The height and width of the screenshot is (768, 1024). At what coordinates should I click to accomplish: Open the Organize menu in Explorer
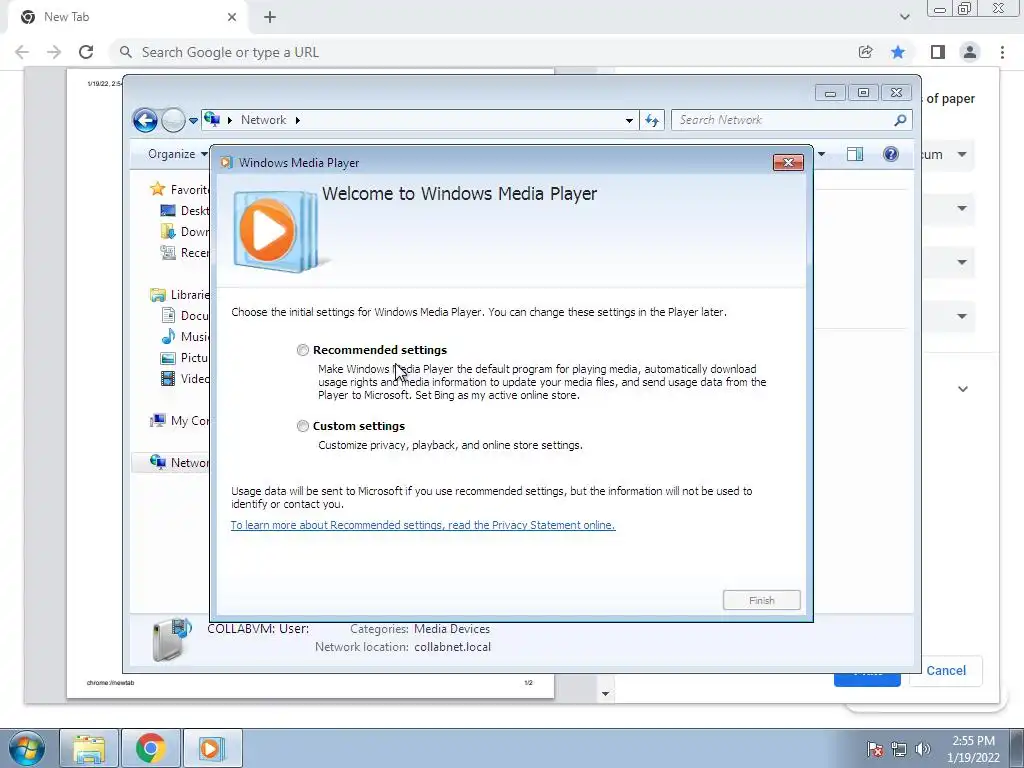pos(176,154)
